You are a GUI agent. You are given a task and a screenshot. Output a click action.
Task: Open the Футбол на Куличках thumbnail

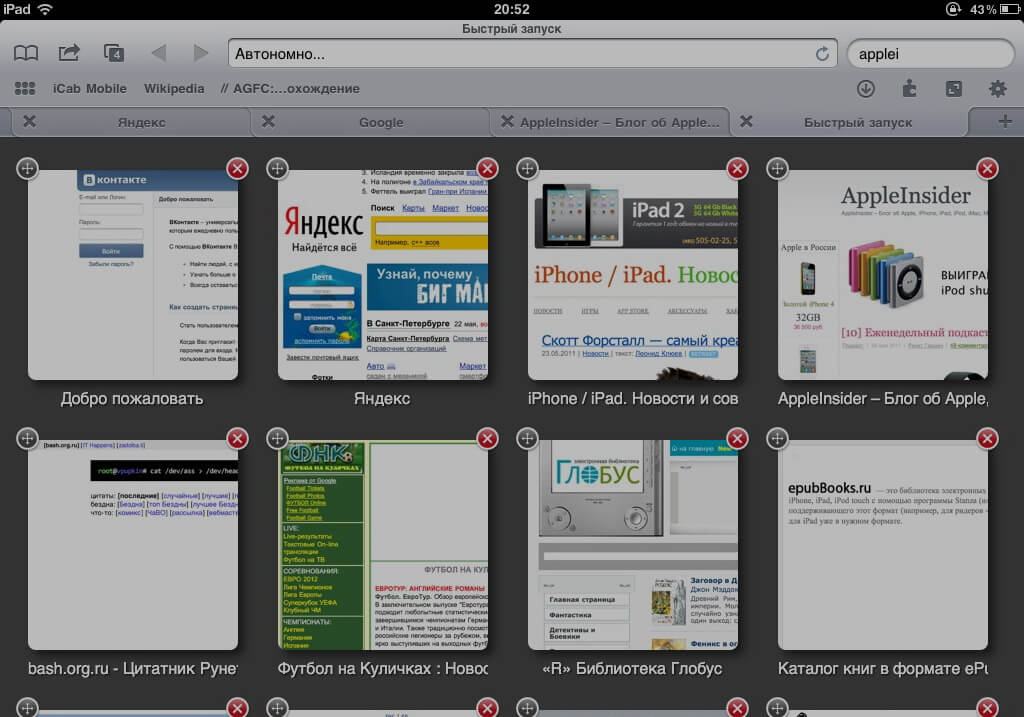point(383,545)
